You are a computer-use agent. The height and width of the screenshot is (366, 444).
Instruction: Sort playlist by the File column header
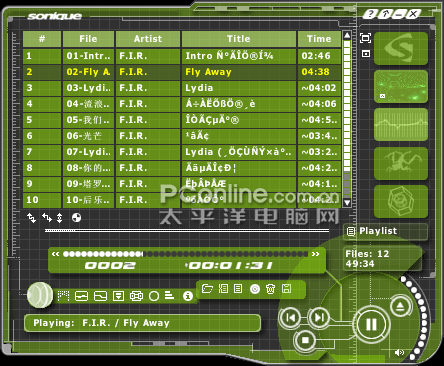[88, 39]
